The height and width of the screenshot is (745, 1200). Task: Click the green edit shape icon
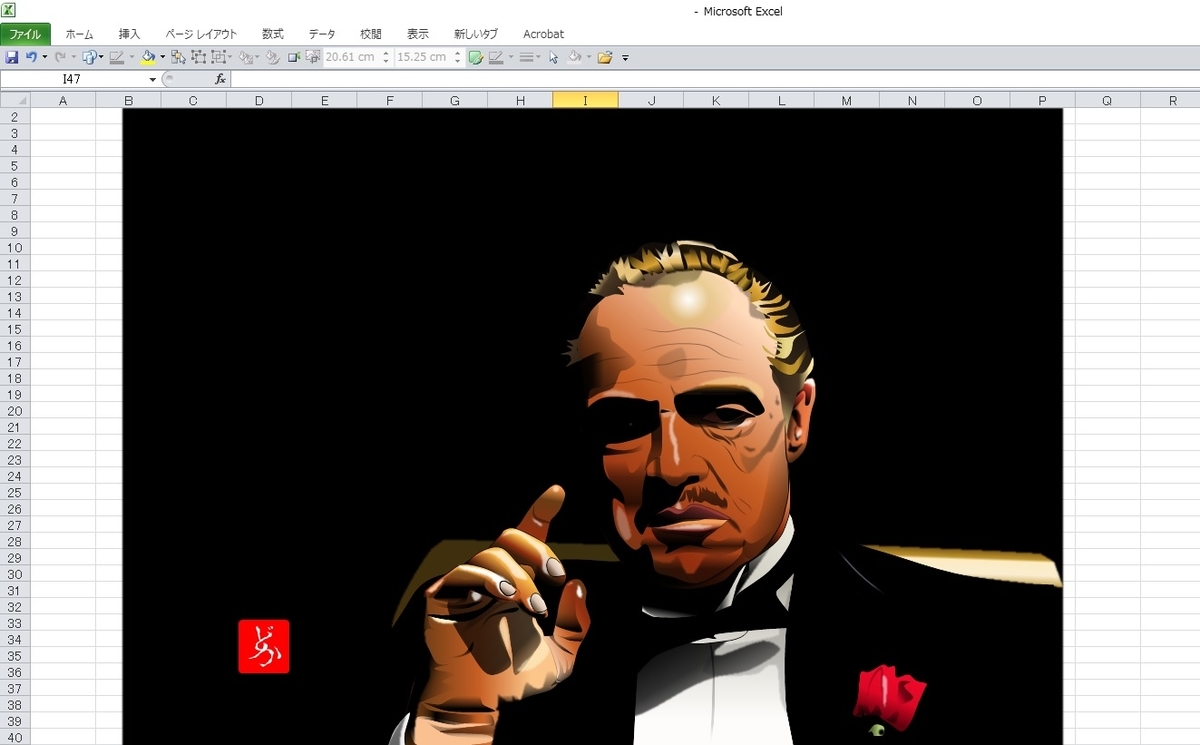pos(476,57)
